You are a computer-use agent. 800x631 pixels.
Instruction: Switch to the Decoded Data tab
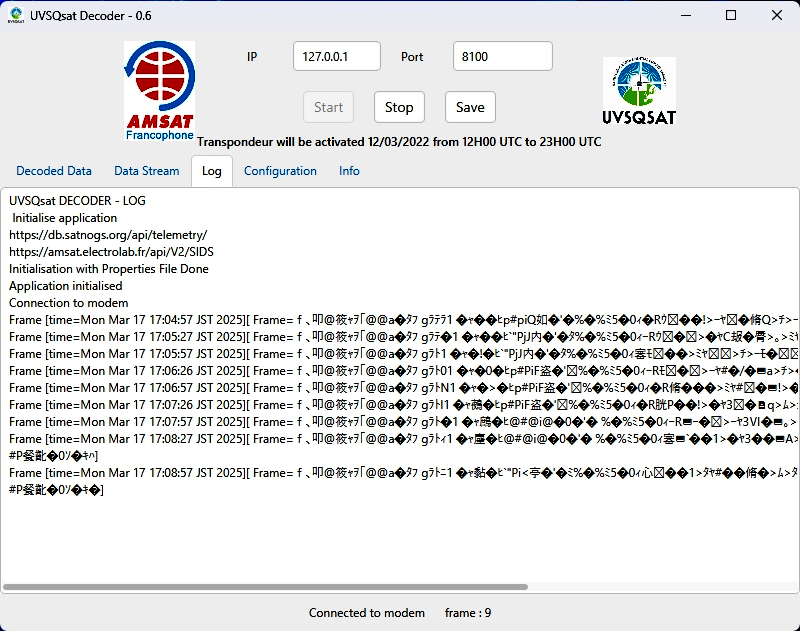(x=54, y=171)
